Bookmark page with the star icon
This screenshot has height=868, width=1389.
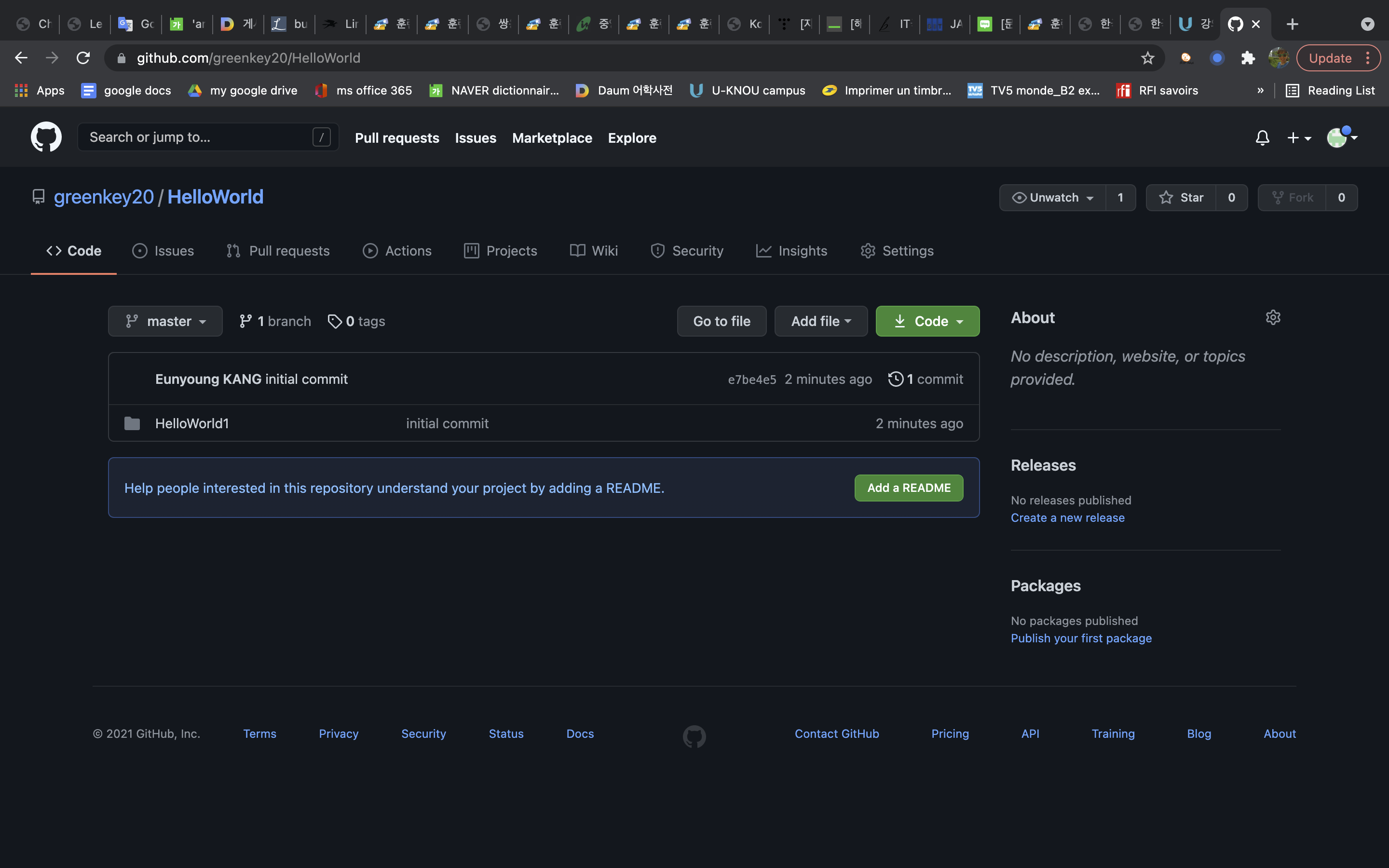pyautogui.click(x=1147, y=58)
